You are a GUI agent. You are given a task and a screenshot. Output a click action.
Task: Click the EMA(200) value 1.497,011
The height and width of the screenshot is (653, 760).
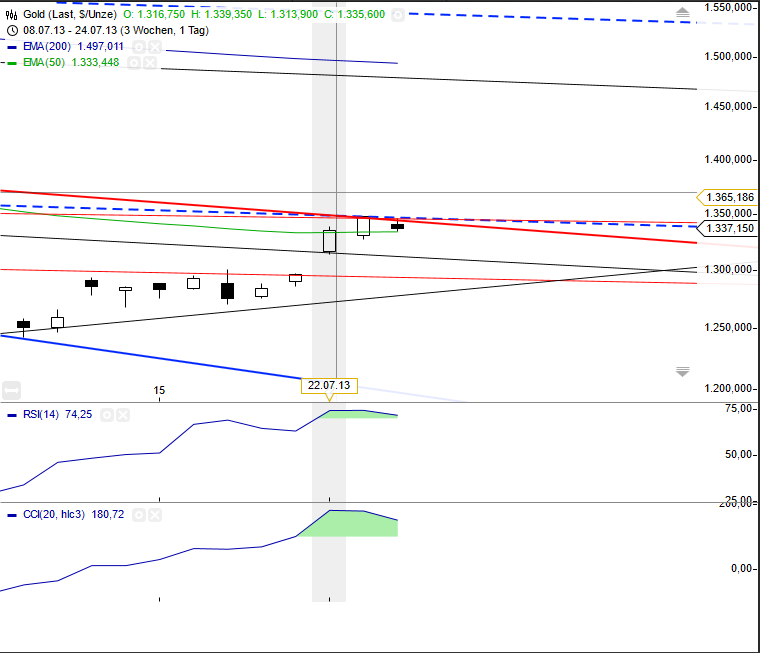click(100, 47)
